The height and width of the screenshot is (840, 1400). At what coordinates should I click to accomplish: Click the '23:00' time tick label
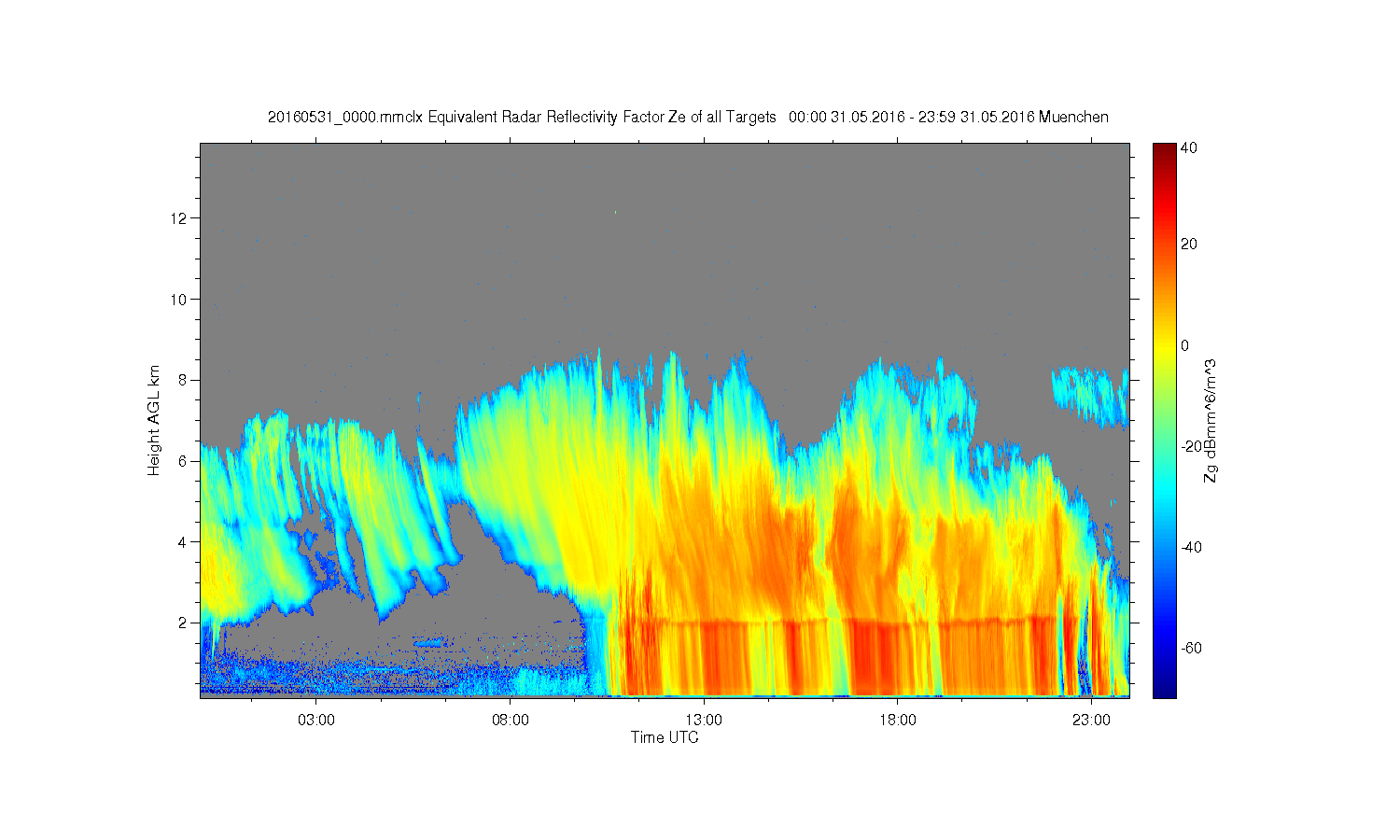1091,721
